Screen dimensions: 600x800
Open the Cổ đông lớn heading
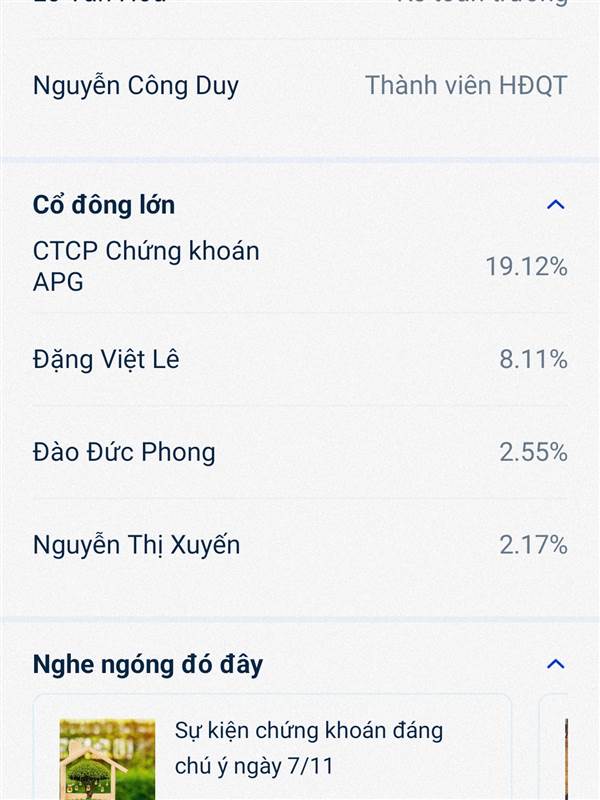[104, 205]
